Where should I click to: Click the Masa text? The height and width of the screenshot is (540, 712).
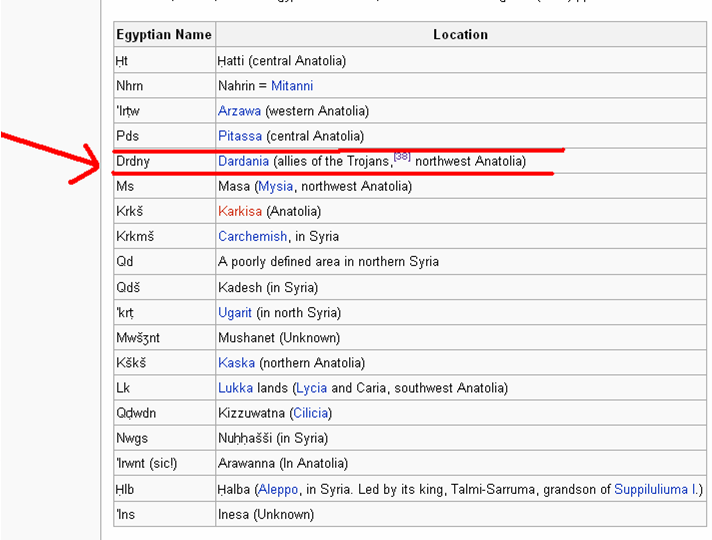coord(234,186)
